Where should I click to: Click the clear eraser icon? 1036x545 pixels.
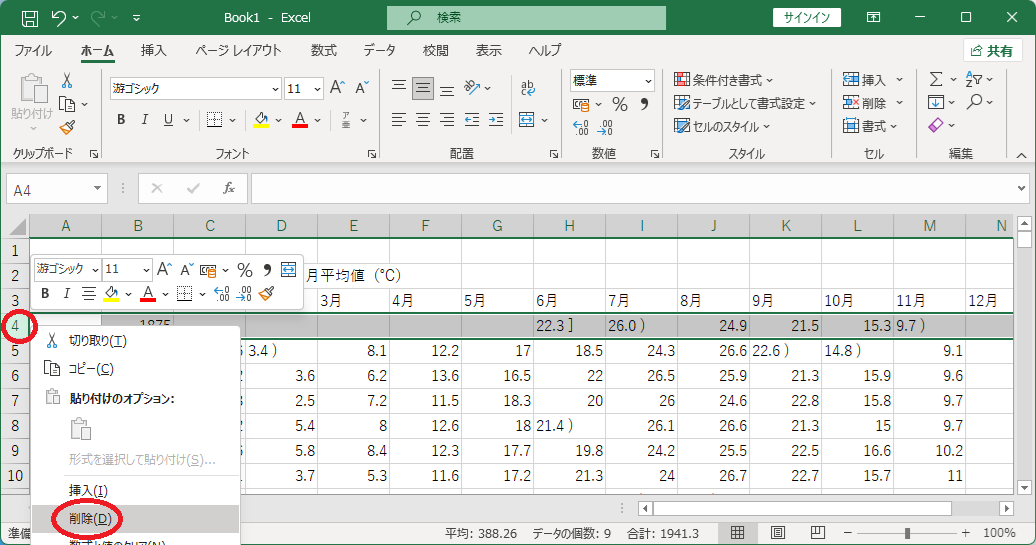pos(936,125)
